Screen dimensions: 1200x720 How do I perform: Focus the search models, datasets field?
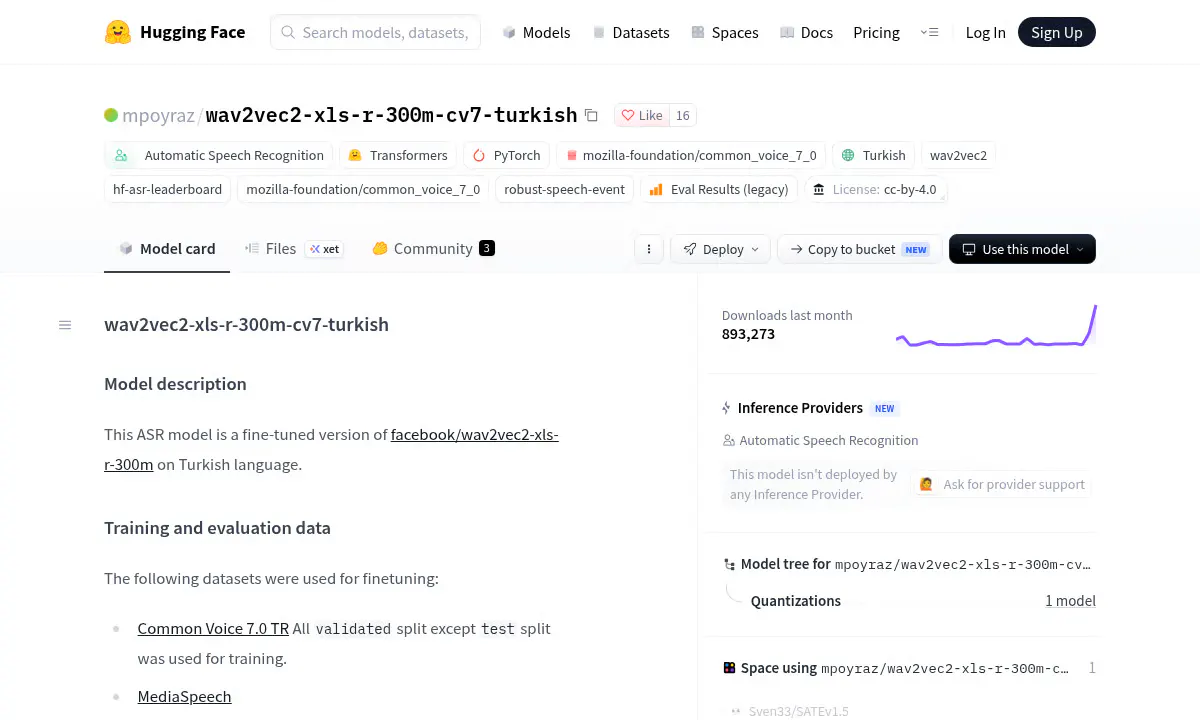[376, 32]
